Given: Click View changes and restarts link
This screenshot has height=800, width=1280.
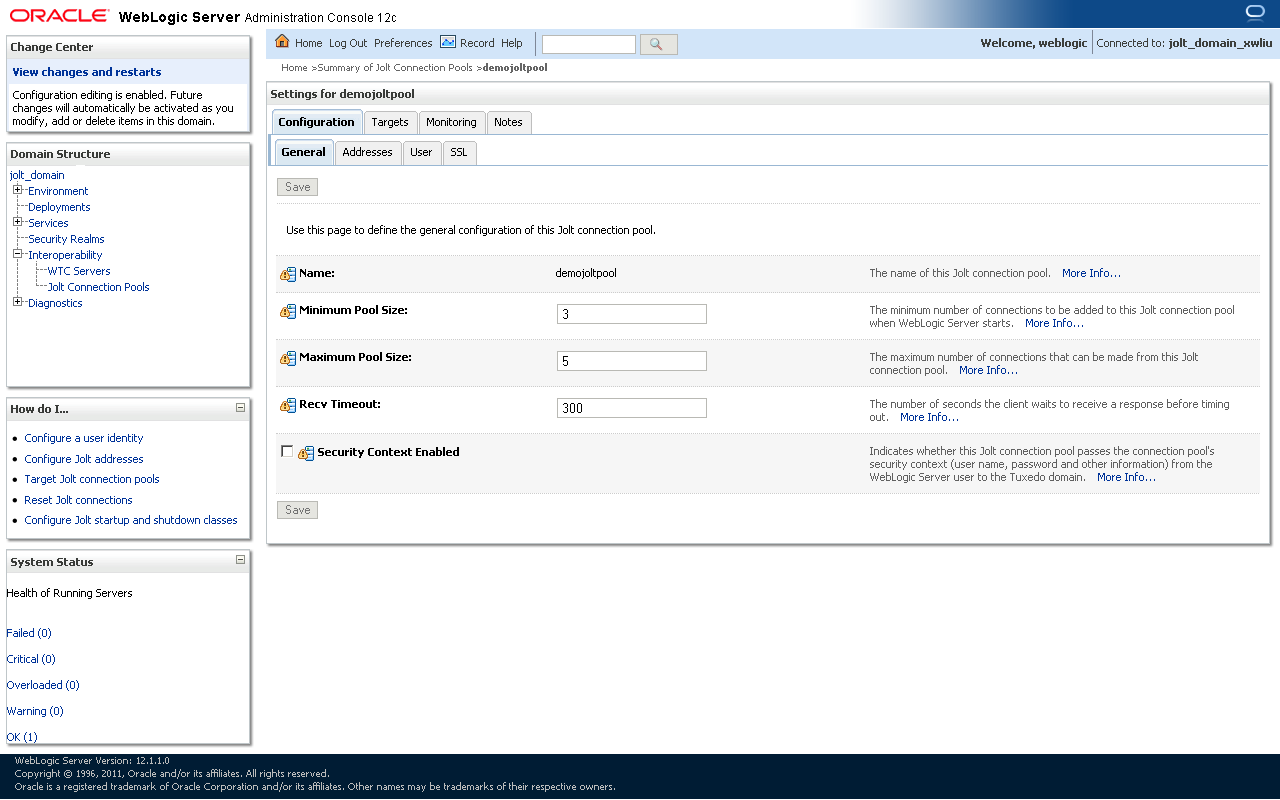Looking at the screenshot, I should 87,72.
